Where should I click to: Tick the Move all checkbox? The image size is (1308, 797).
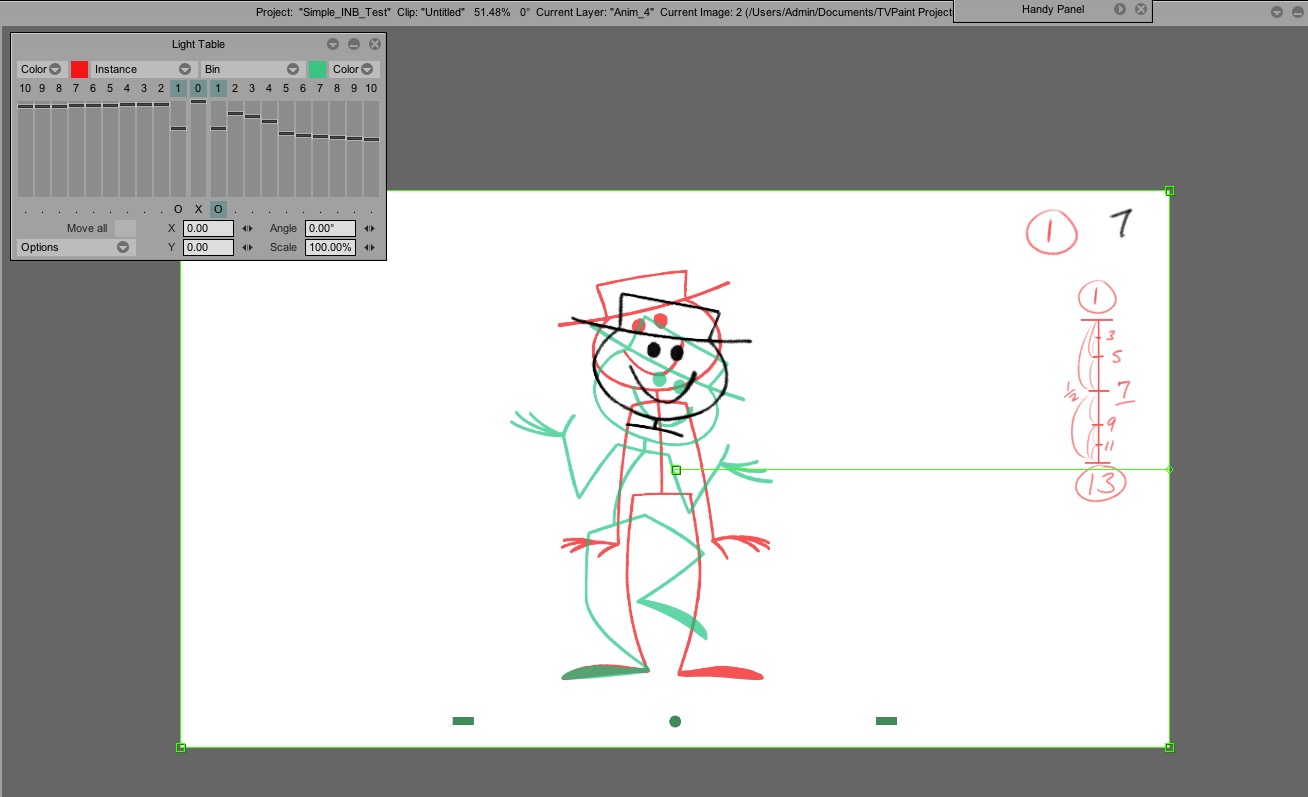(x=125, y=228)
